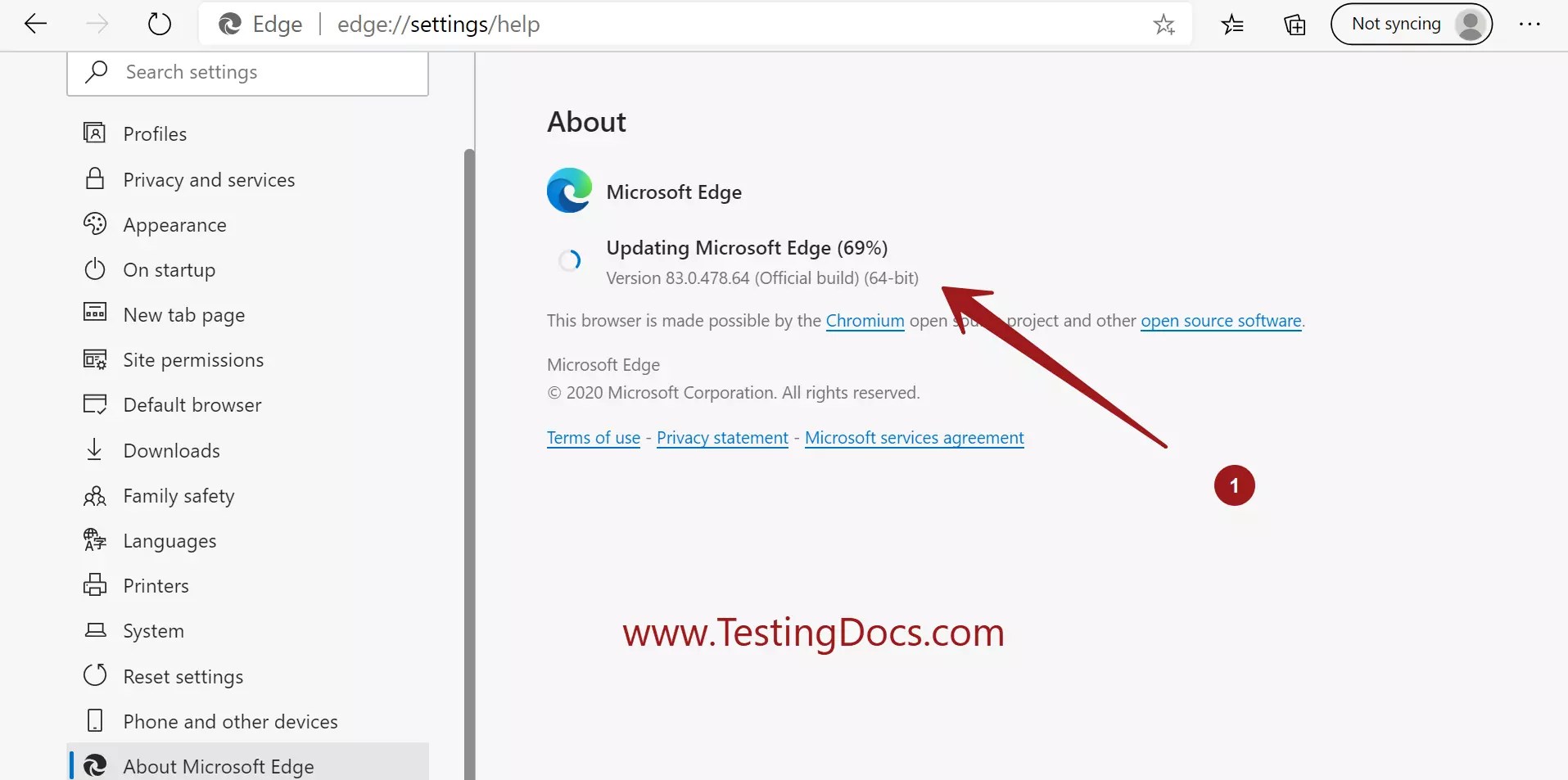1568x780 pixels.
Task: Open Reset settings from the sidebar
Action: point(183,676)
